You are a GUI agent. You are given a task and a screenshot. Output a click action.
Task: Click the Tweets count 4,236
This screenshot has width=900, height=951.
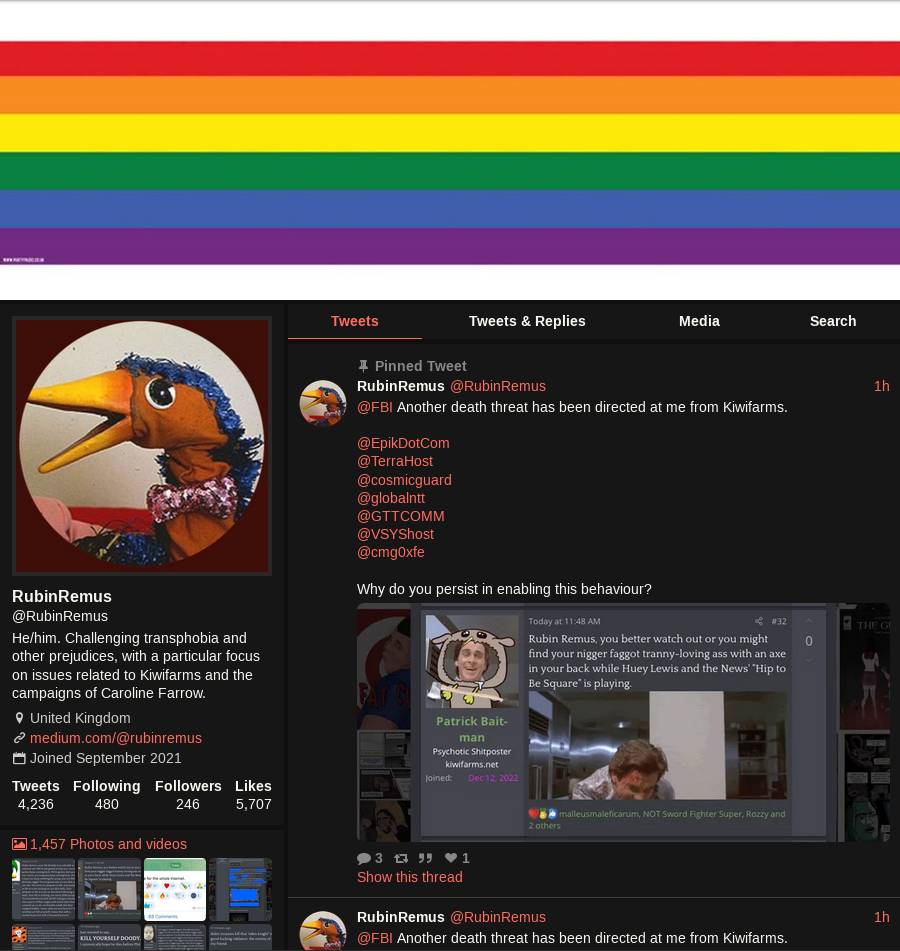pyautogui.click(x=36, y=804)
